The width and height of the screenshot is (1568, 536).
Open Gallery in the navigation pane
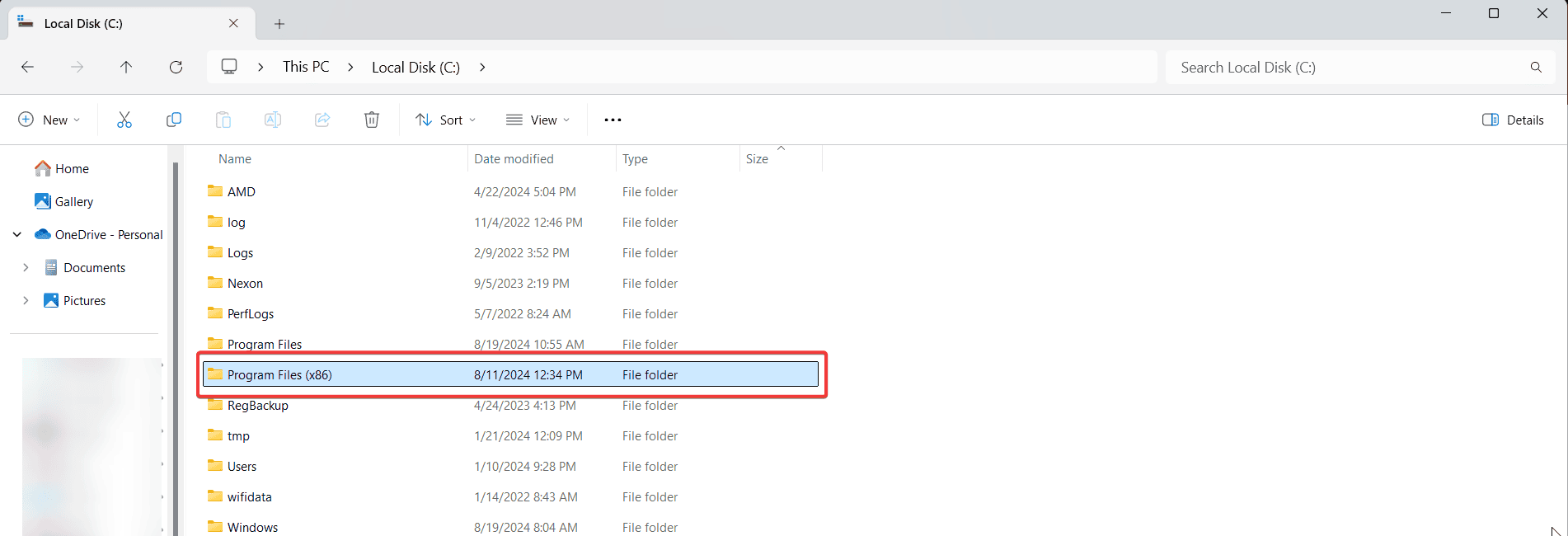tap(73, 202)
